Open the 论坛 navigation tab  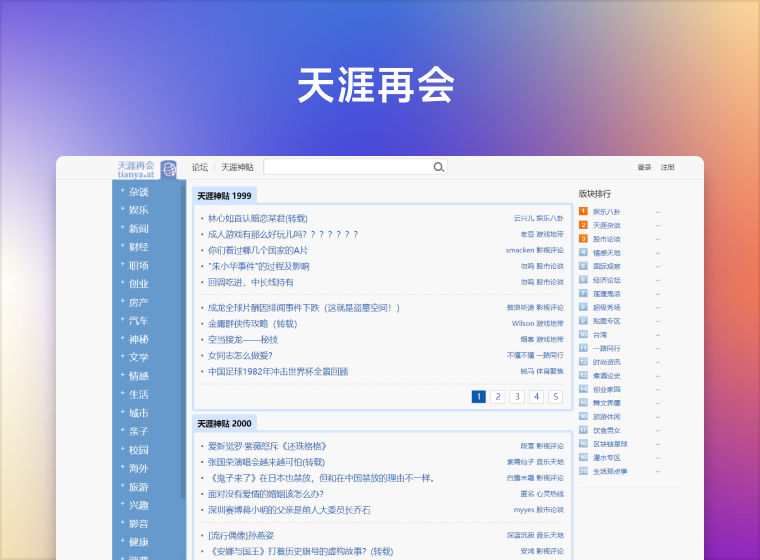coord(200,168)
